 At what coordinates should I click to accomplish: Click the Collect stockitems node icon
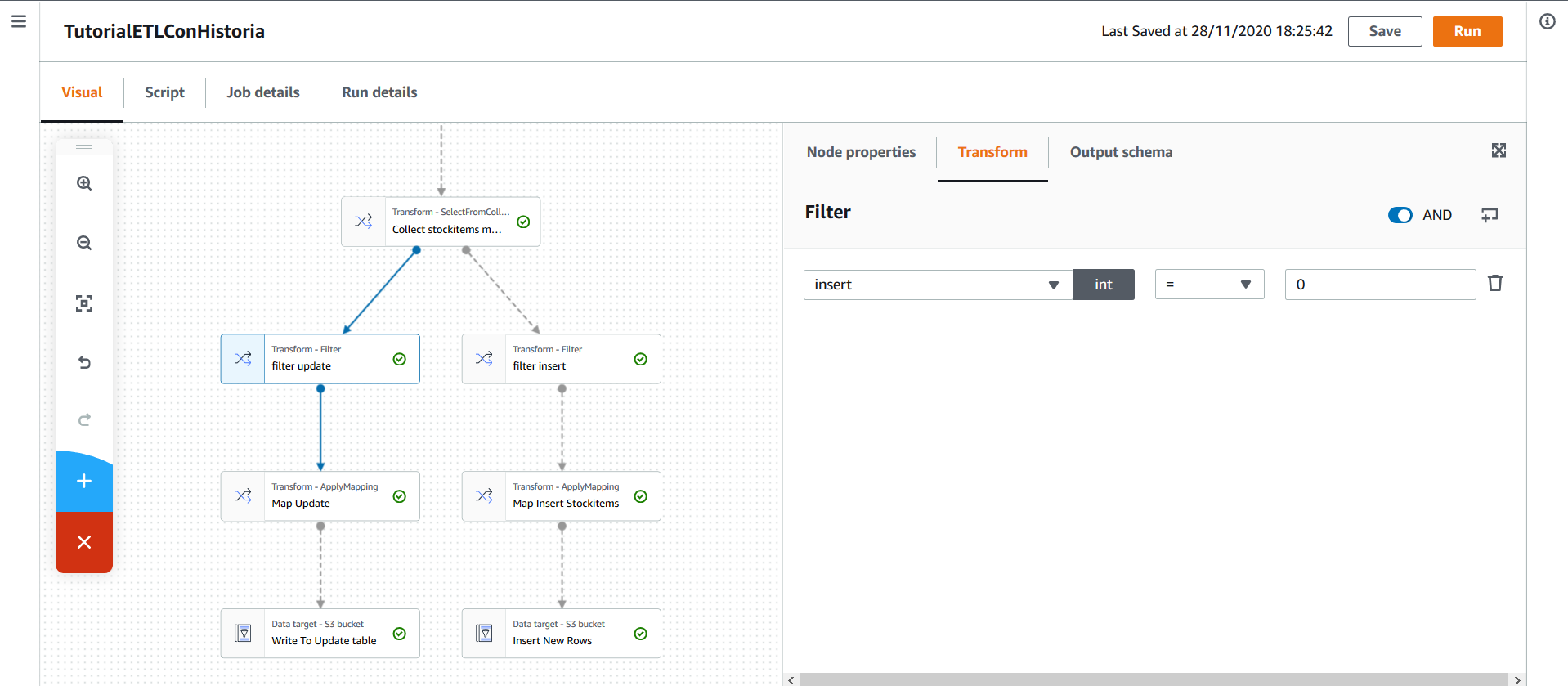click(x=364, y=221)
